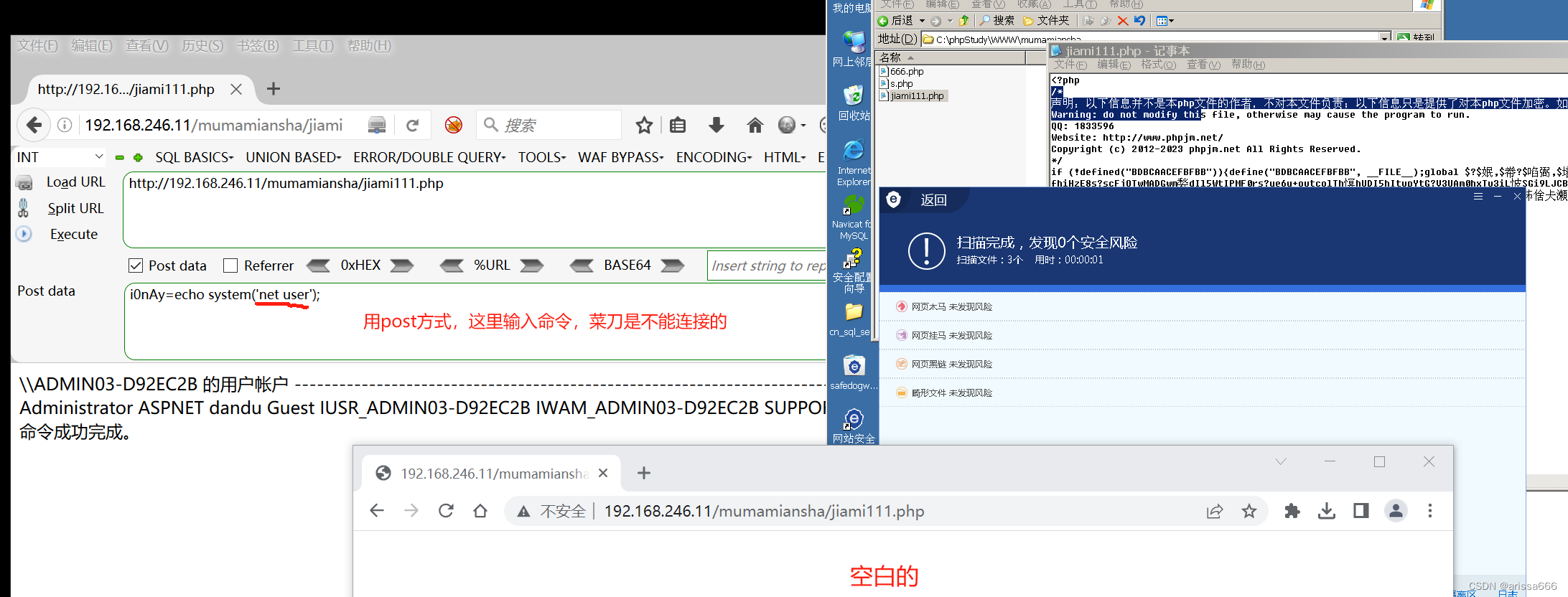The height and width of the screenshot is (597, 1568).
Task: Click the globe addon icon in Firefox toolbar
Action: point(788,126)
